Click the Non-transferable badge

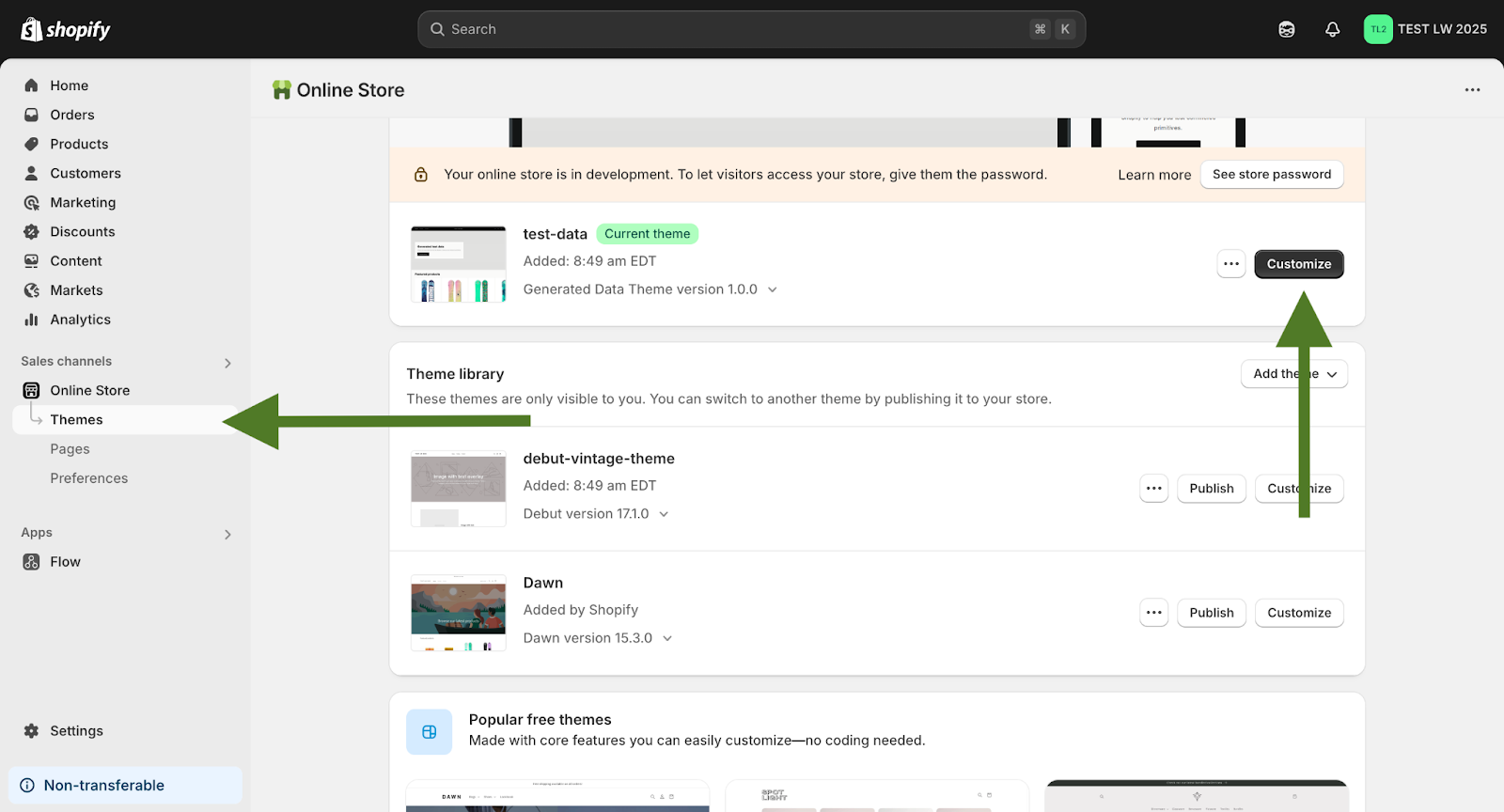coord(125,786)
